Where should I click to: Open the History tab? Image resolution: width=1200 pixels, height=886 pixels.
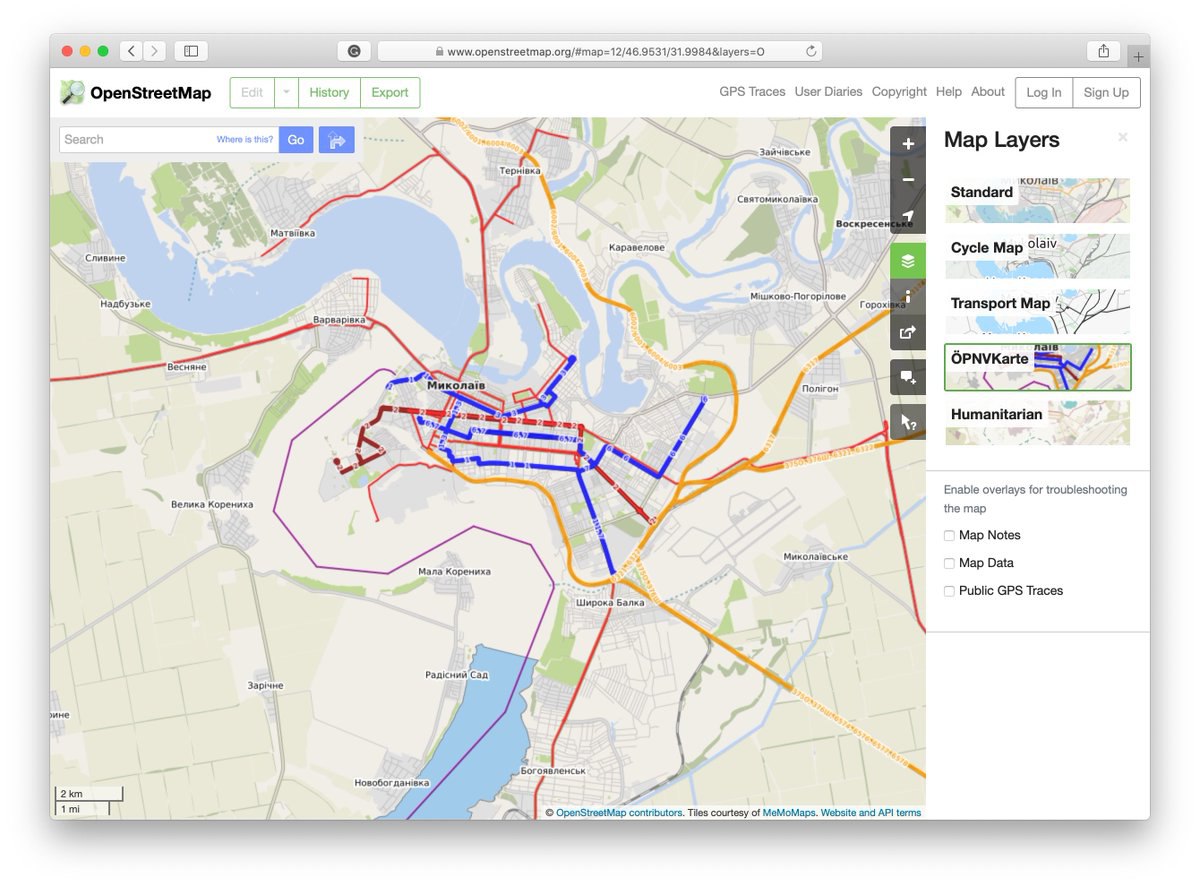tap(329, 92)
